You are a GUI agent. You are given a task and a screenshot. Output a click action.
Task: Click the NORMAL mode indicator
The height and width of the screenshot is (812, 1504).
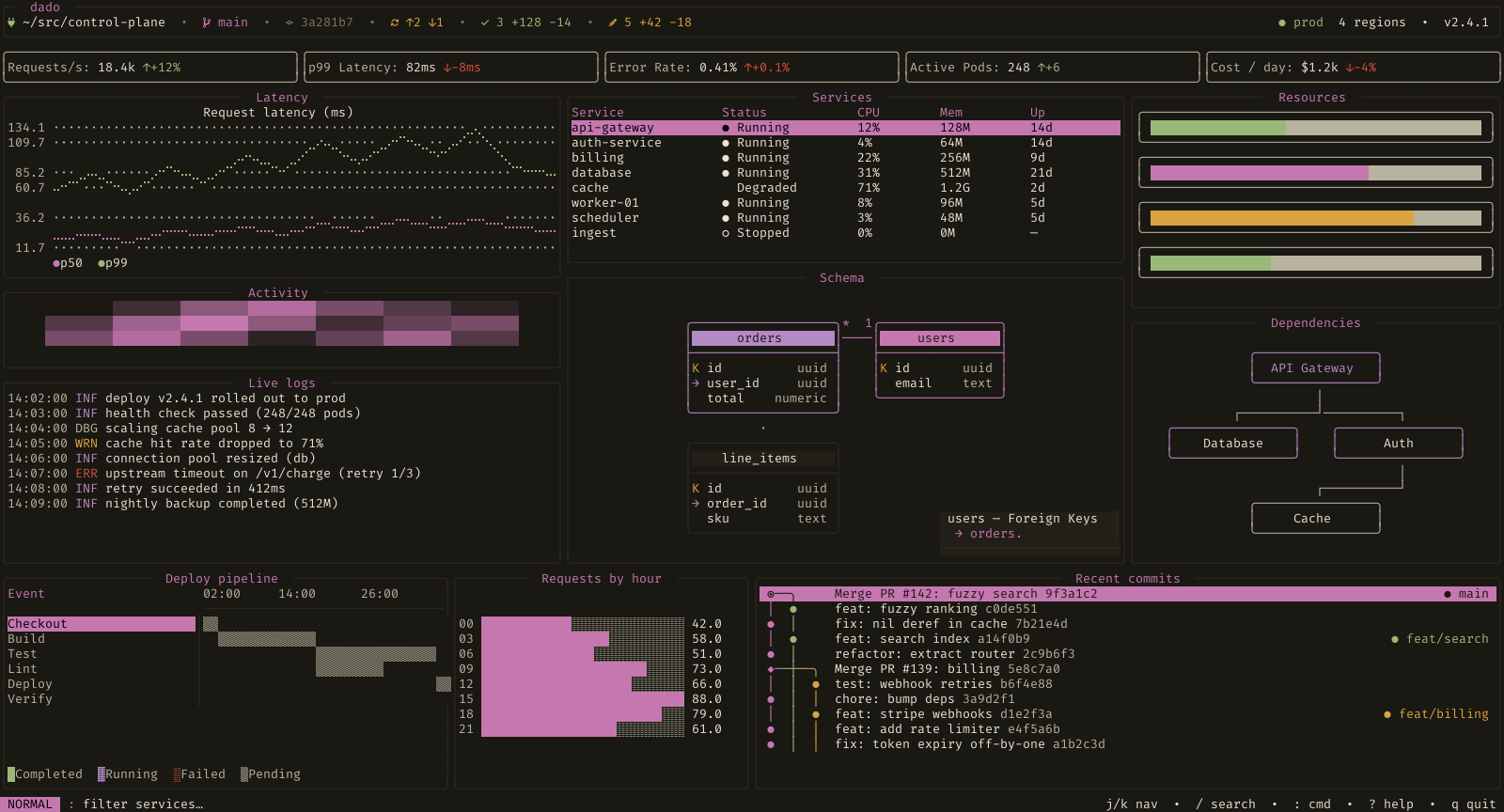(x=30, y=804)
